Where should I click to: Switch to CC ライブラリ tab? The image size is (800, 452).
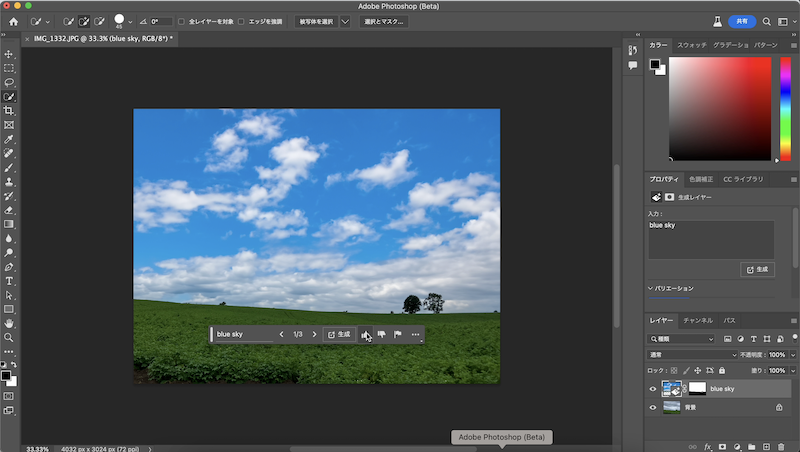point(743,179)
